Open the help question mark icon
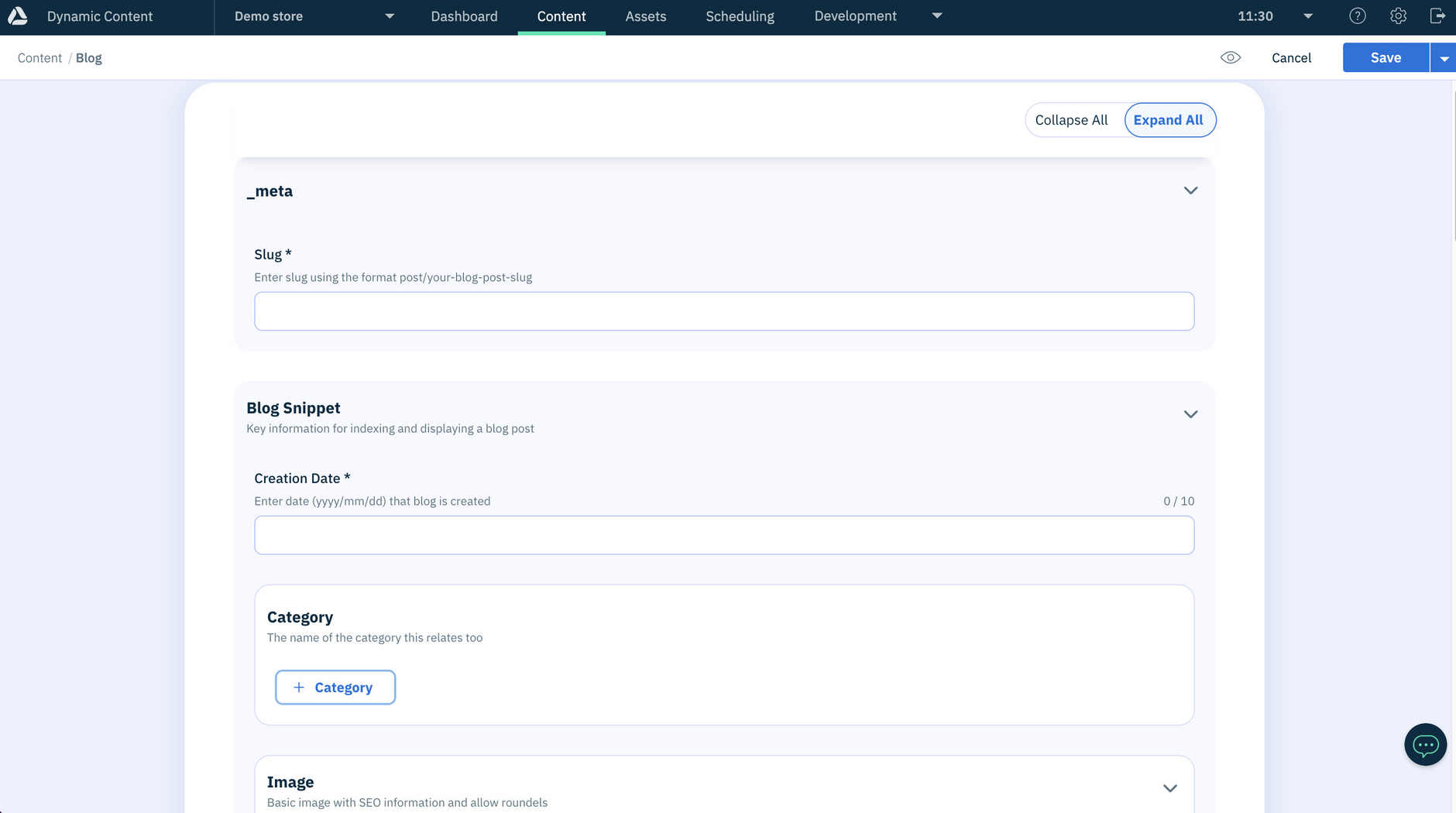1456x813 pixels. click(1357, 15)
